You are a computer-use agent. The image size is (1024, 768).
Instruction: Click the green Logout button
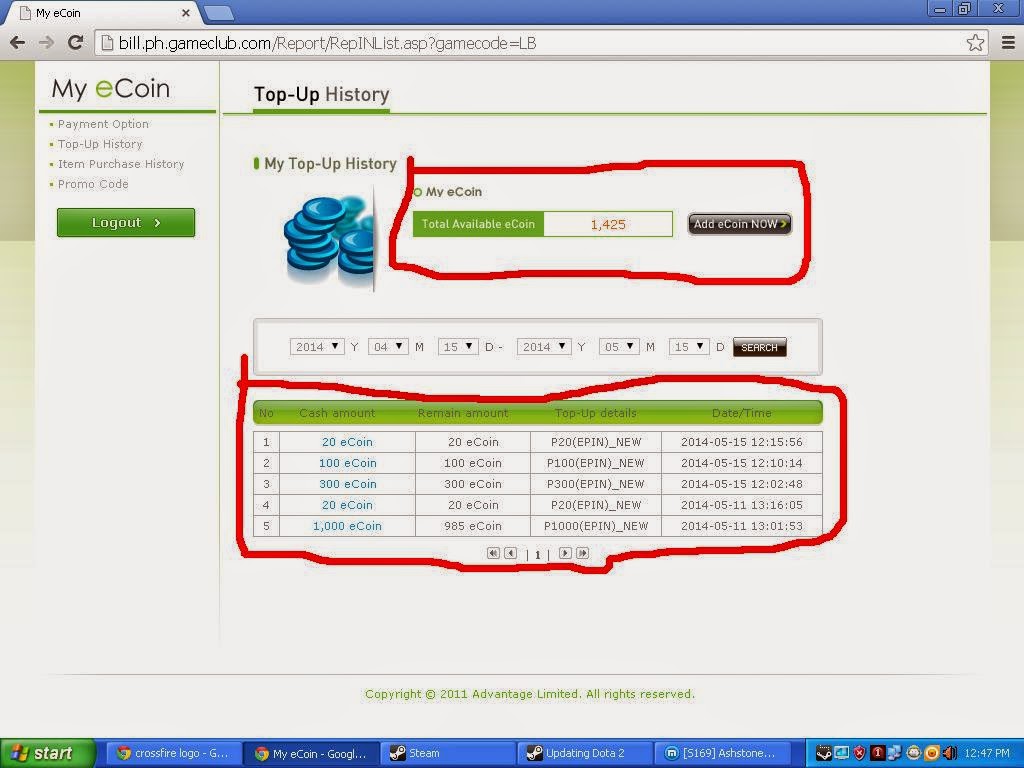tap(126, 223)
